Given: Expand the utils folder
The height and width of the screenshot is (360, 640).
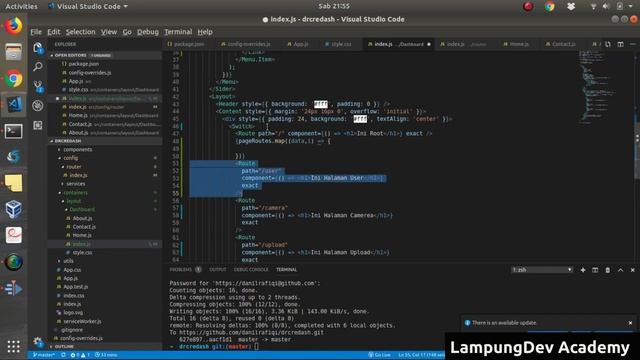Looking at the screenshot, I should pos(68,261).
